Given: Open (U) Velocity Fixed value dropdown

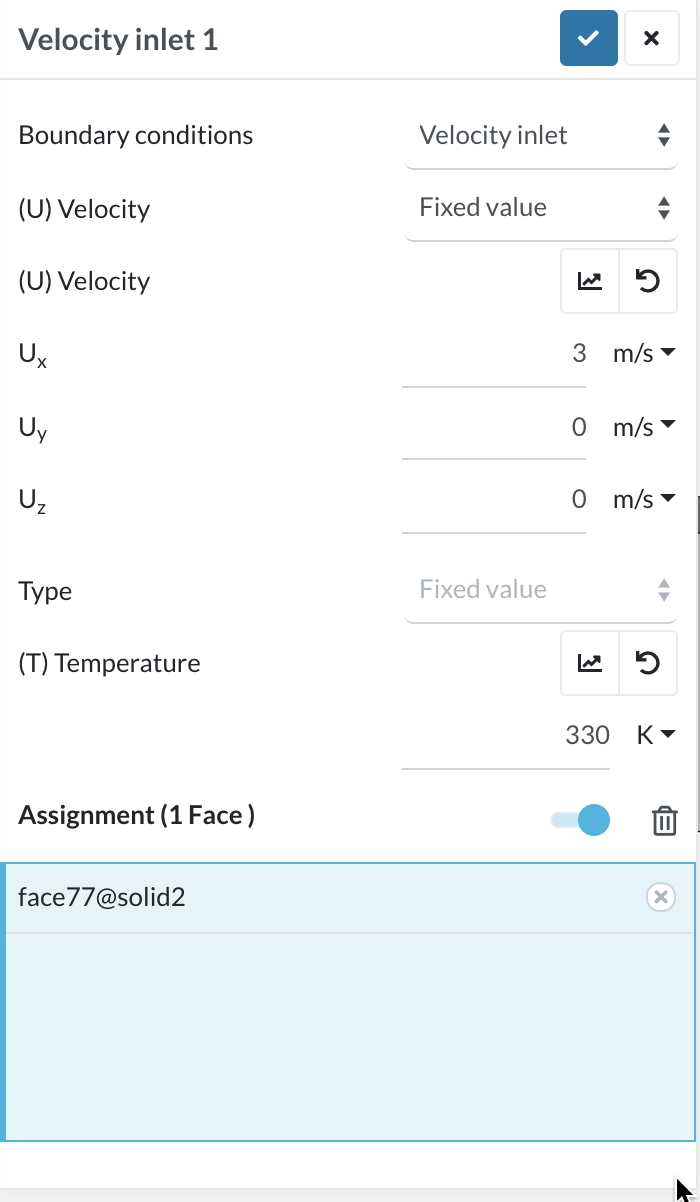Looking at the screenshot, I should (x=541, y=208).
